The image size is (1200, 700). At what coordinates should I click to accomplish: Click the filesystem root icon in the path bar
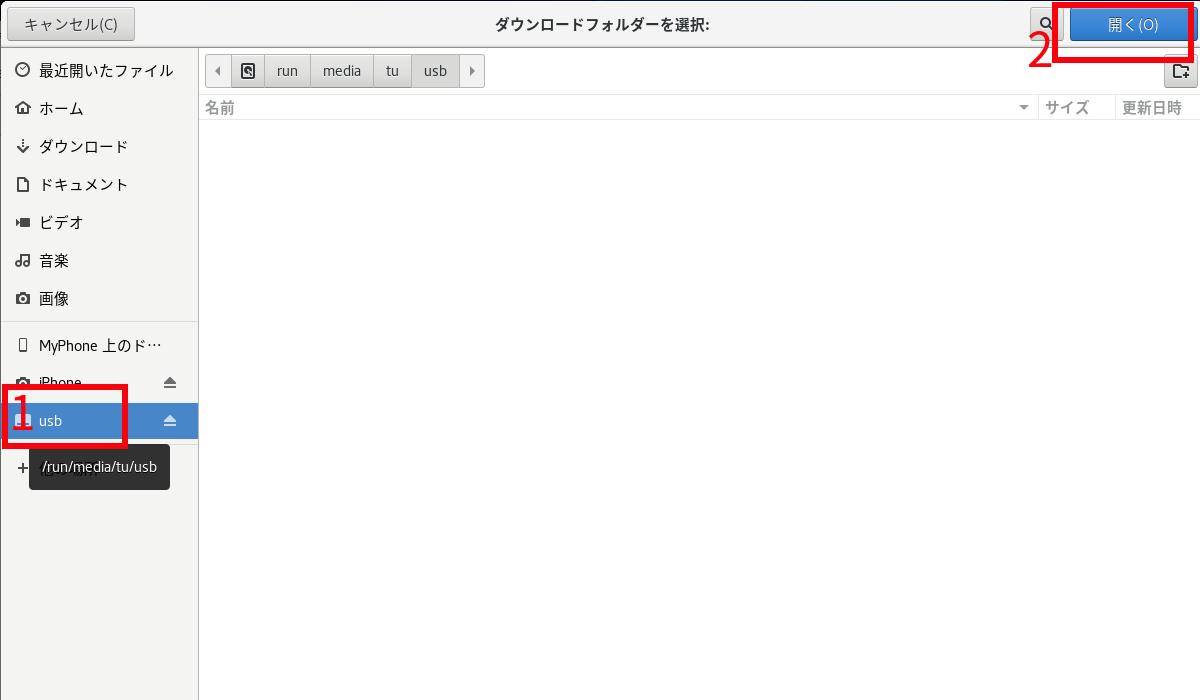pyautogui.click(x=248, y=71)
